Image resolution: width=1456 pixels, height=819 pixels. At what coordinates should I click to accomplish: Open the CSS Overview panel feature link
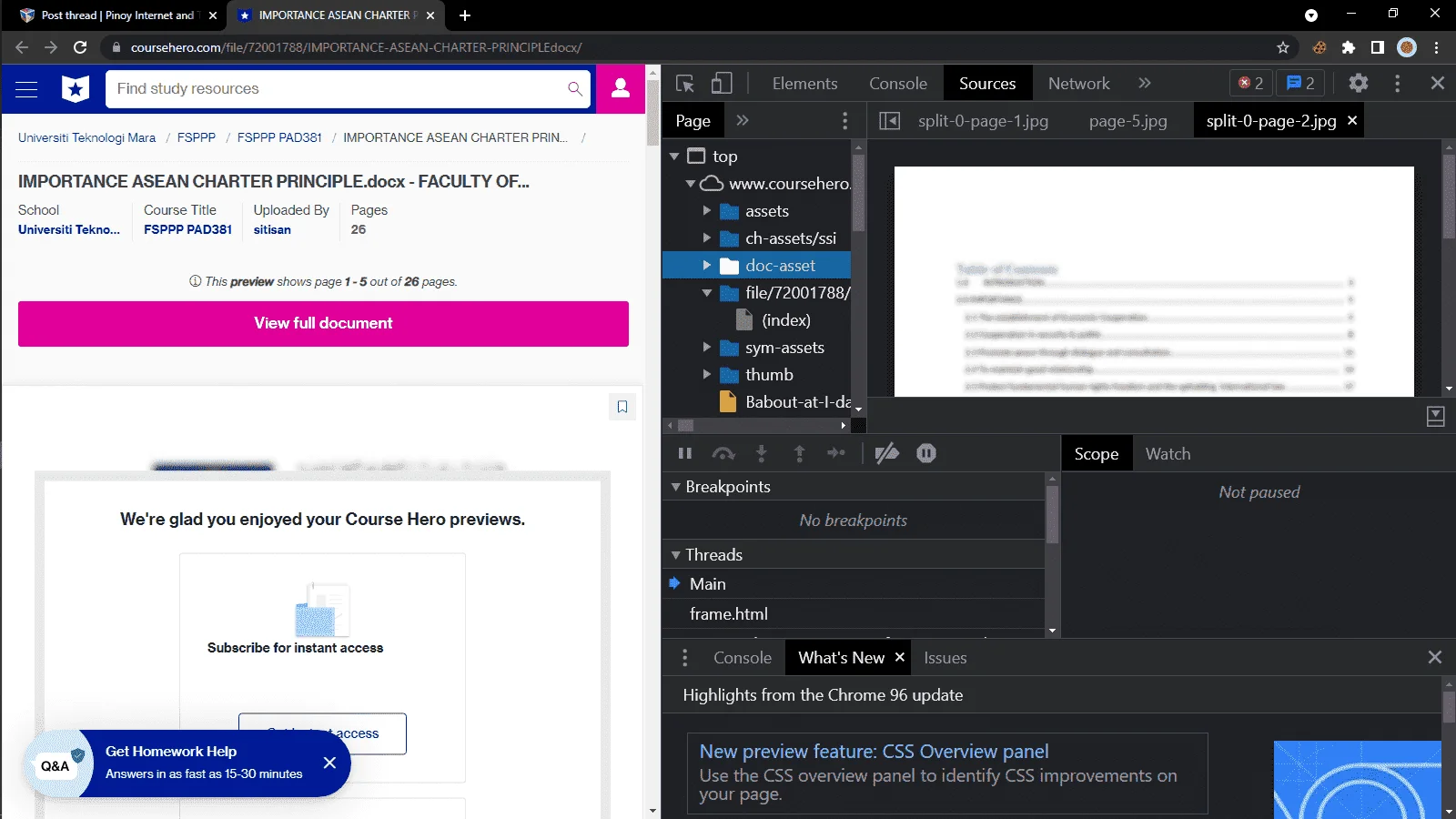tap(874, 752)
